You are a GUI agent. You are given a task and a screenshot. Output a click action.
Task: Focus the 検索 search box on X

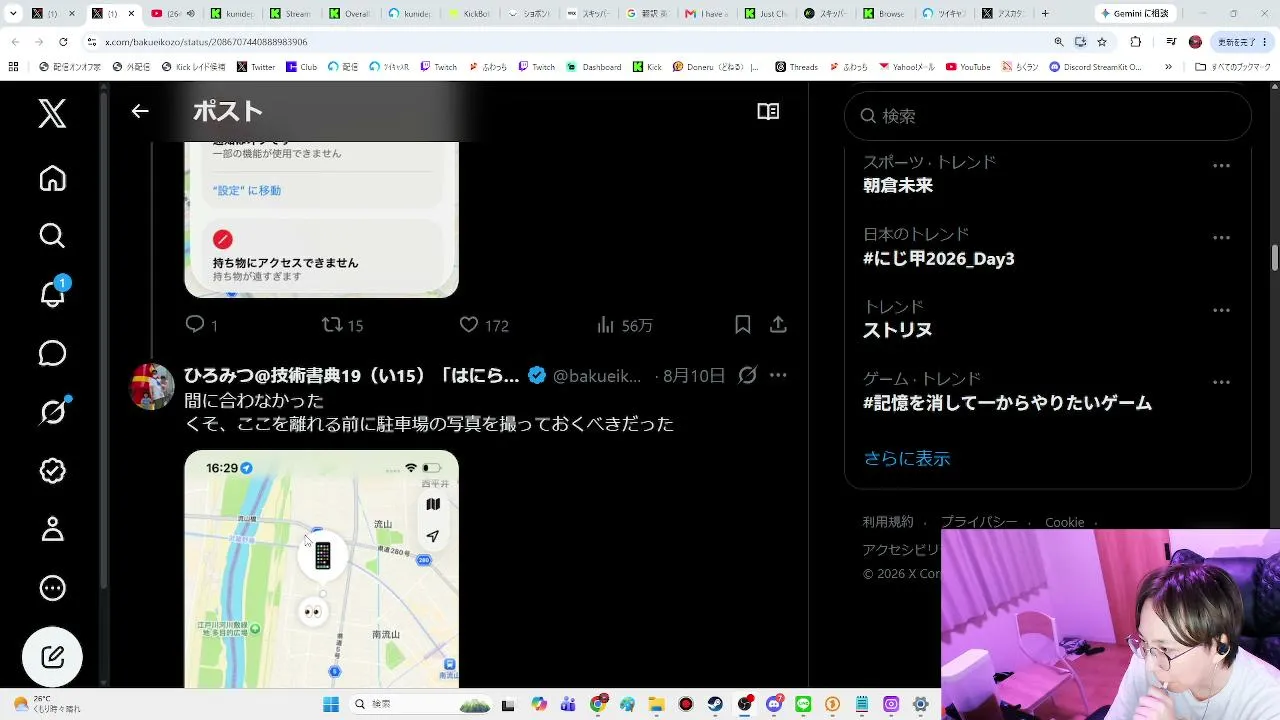point(1048,116)
